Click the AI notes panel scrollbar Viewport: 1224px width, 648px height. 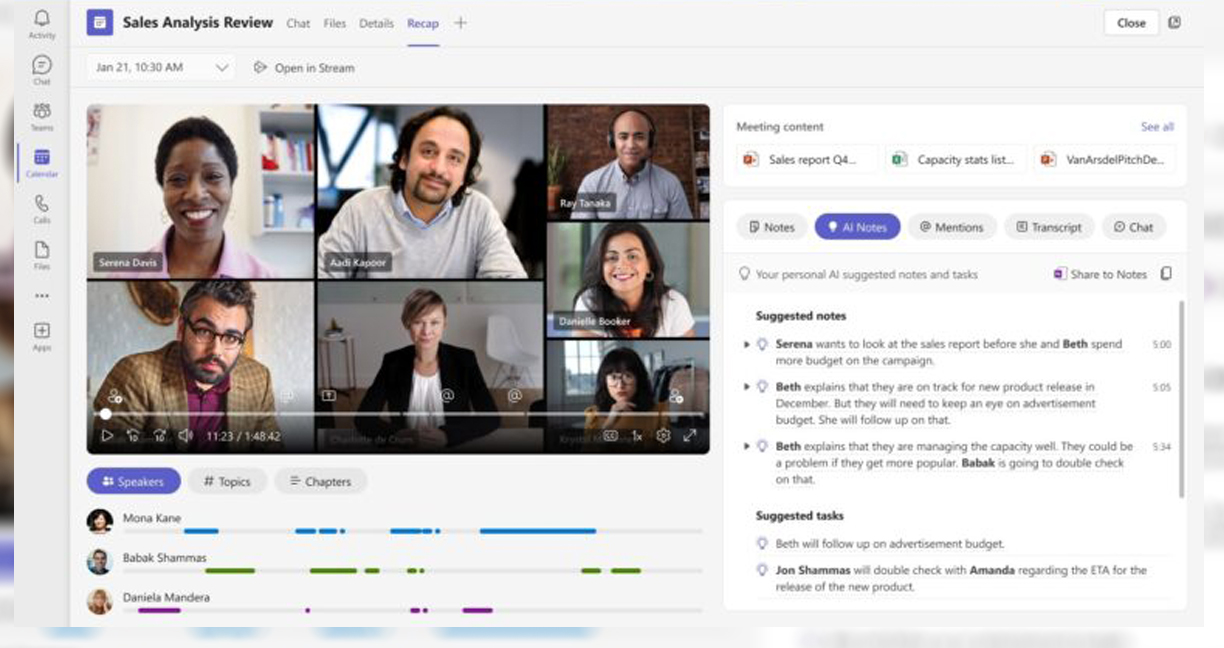tap(1181, 400)
